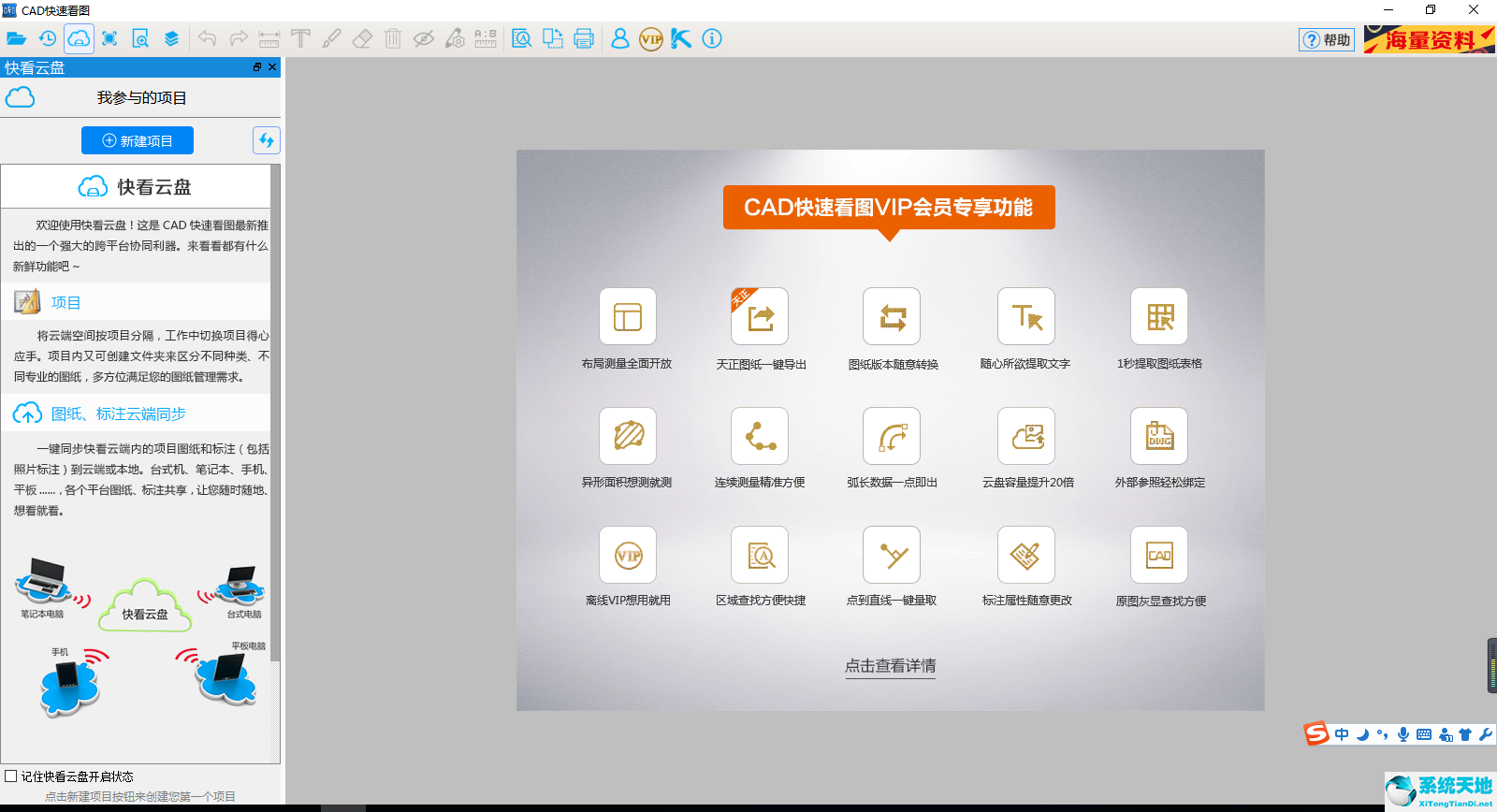Image resolution: width=1497 pixels, height=812 pixels.
Task: Click the cloud icon beside 我参与的项目
Action: [21, 97]
